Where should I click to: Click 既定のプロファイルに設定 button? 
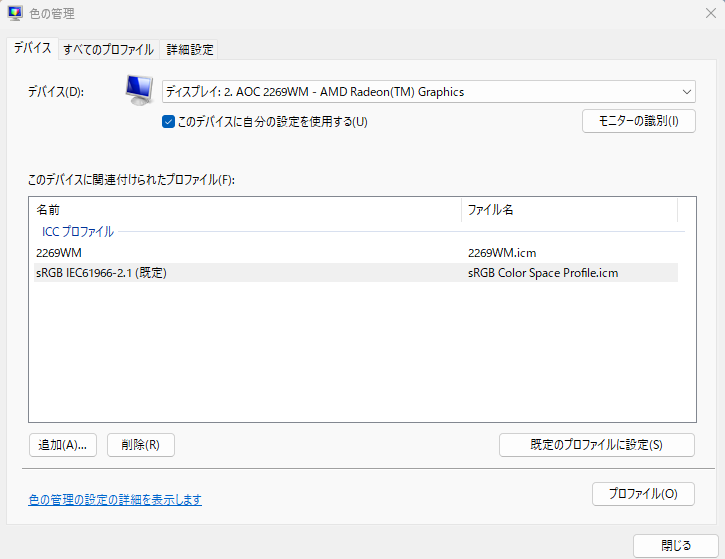click(596, 445)
